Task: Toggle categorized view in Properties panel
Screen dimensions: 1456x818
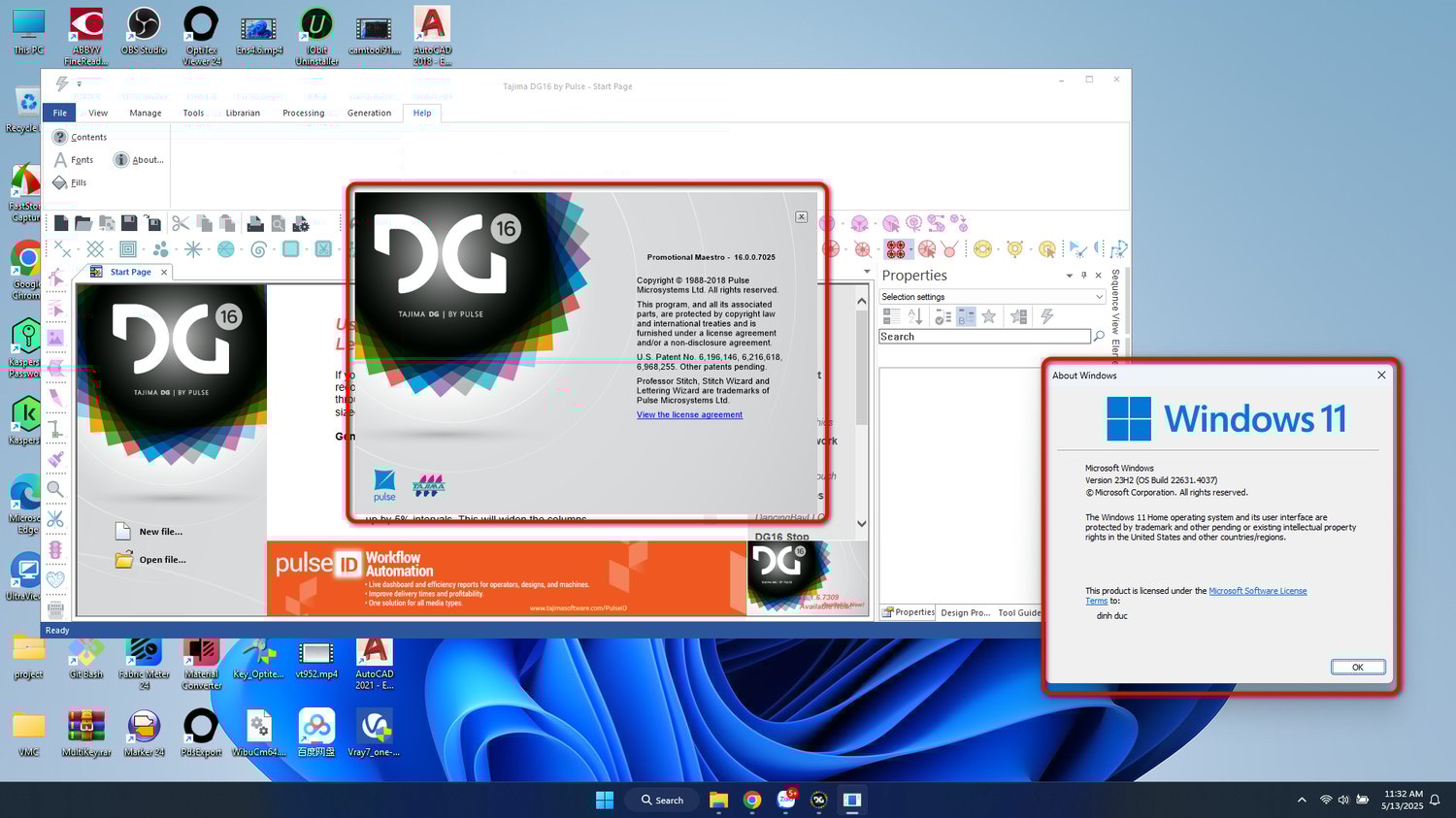Action: [x=891, y=316]
